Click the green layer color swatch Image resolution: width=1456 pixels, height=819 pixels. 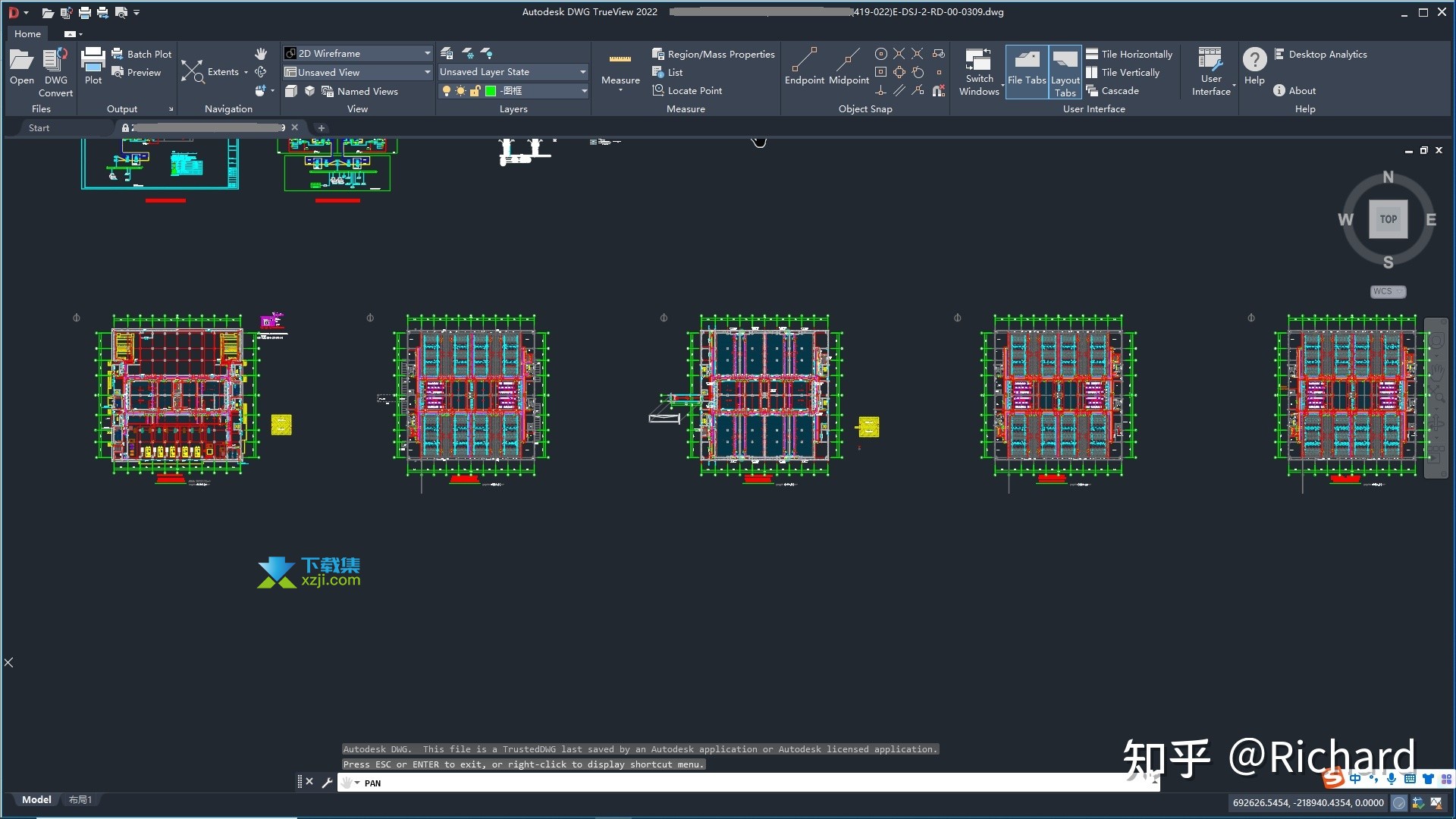pyautogui.click(x=491, y=91)
